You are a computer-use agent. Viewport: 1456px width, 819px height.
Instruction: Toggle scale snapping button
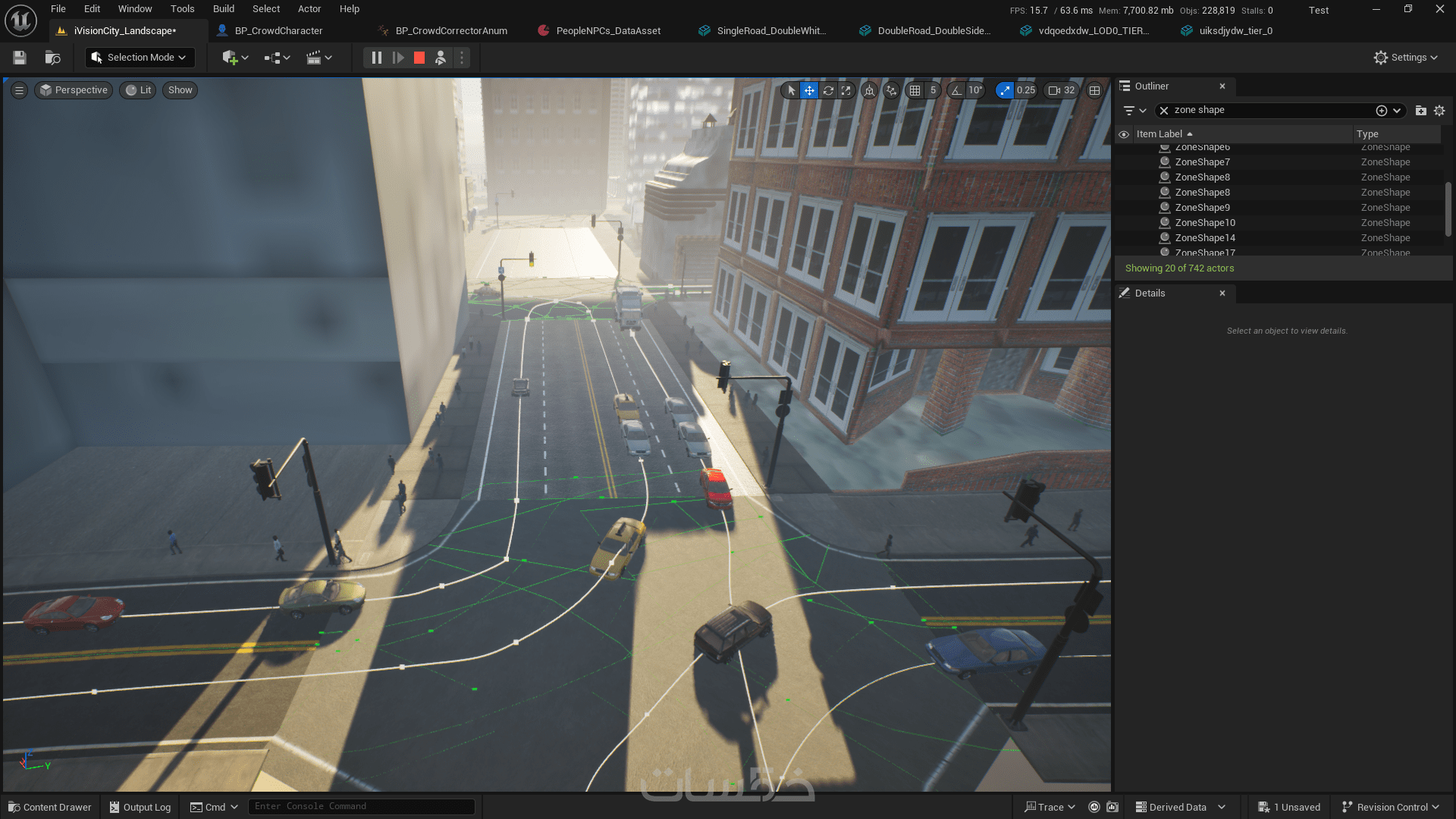click(x=1005, y=90)
